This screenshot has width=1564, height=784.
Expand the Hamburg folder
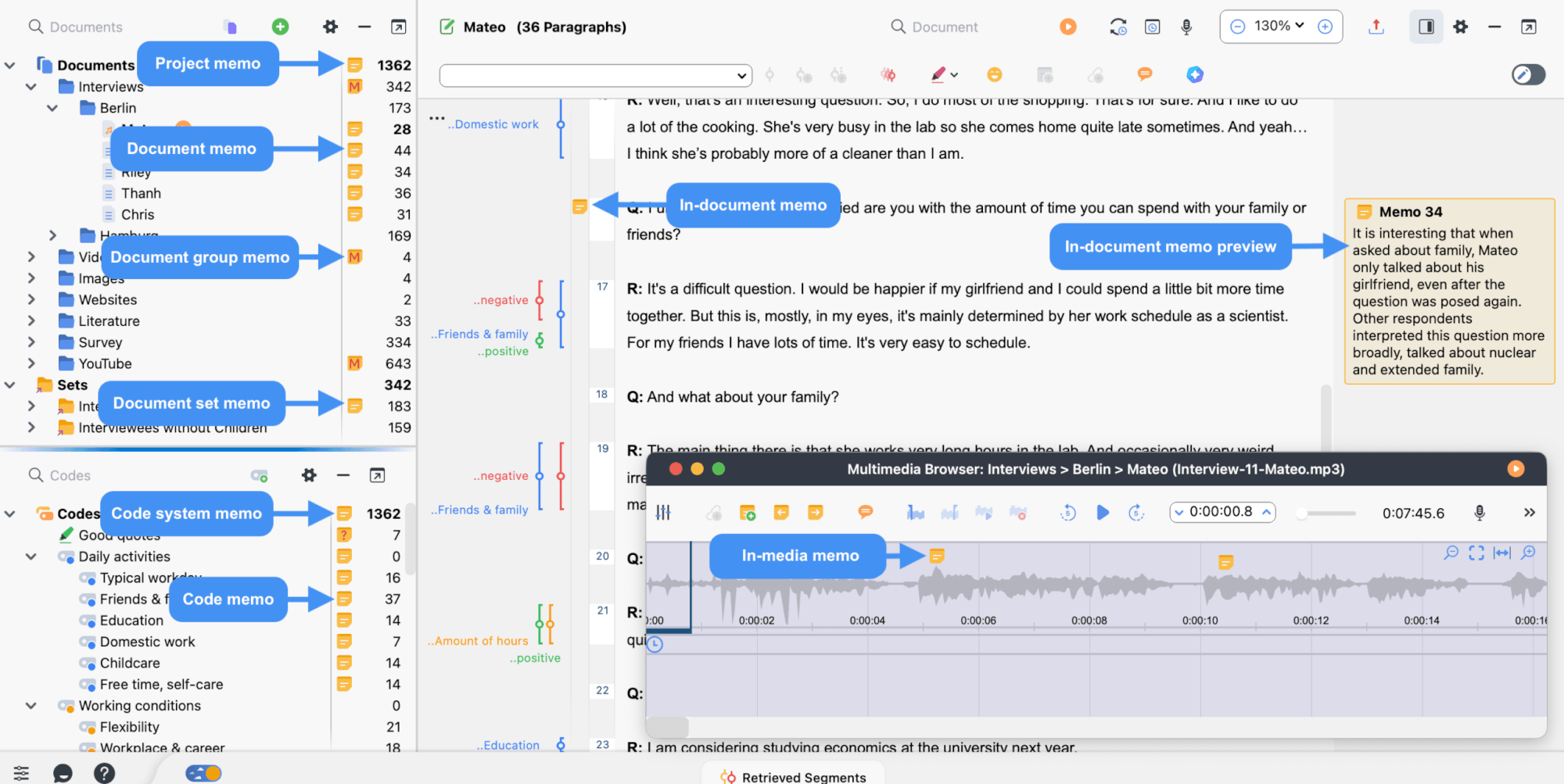(53, 235)
